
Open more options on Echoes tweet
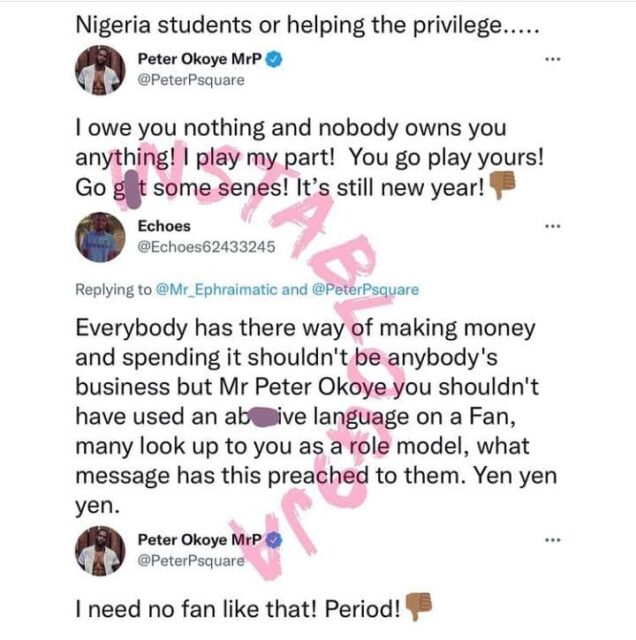553,226
